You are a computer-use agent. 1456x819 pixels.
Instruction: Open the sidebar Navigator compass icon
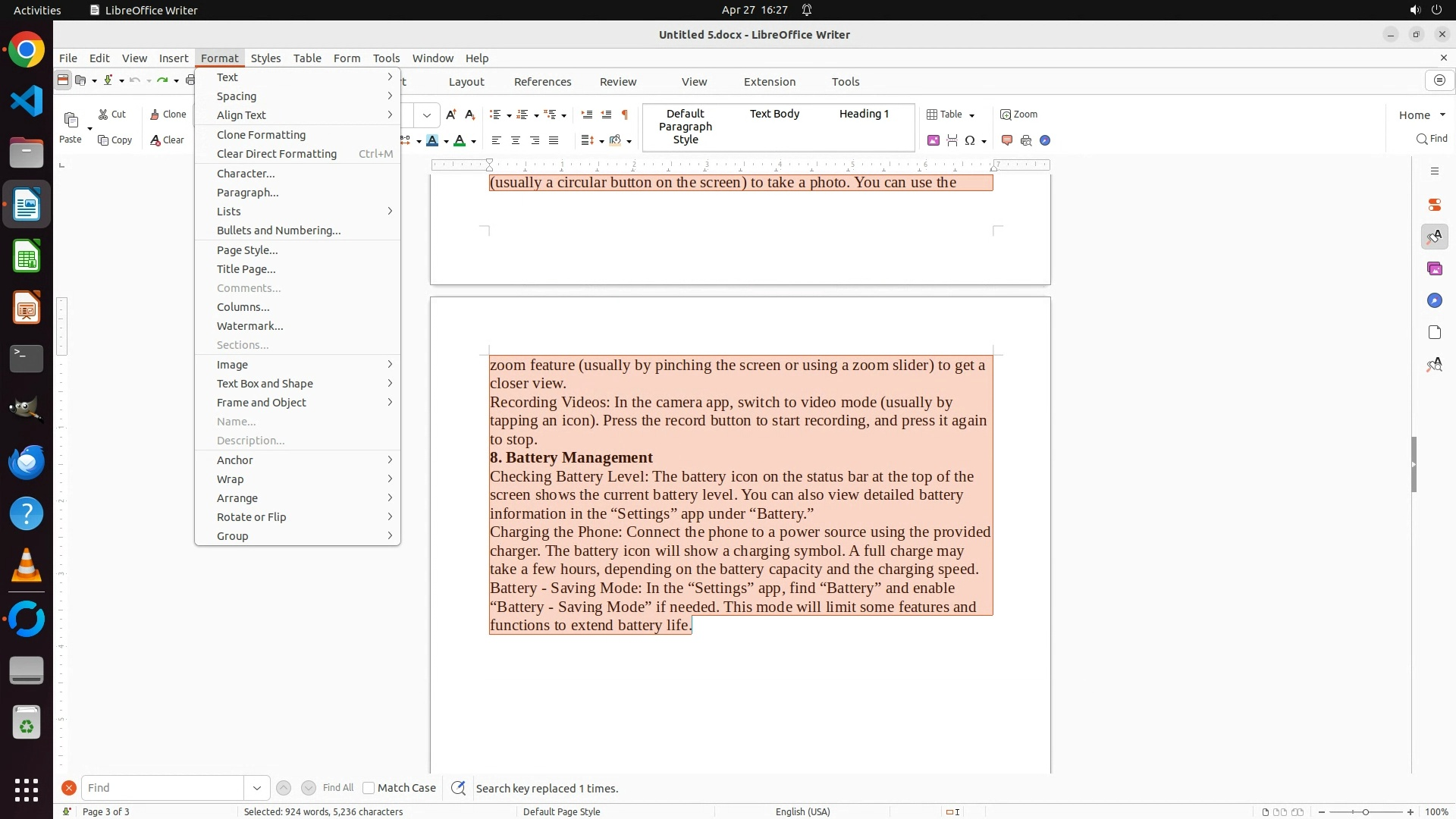tap(1434, 301)
